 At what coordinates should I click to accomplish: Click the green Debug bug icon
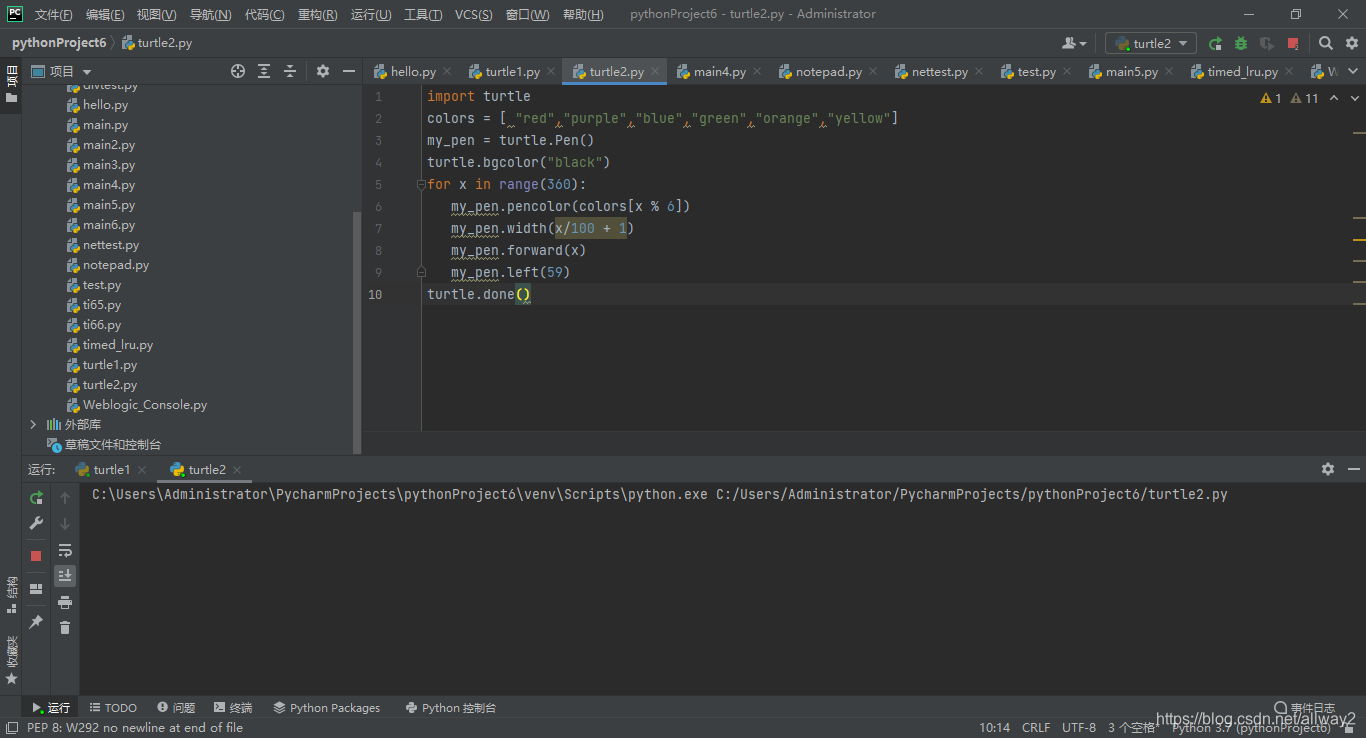point(1241,43)
